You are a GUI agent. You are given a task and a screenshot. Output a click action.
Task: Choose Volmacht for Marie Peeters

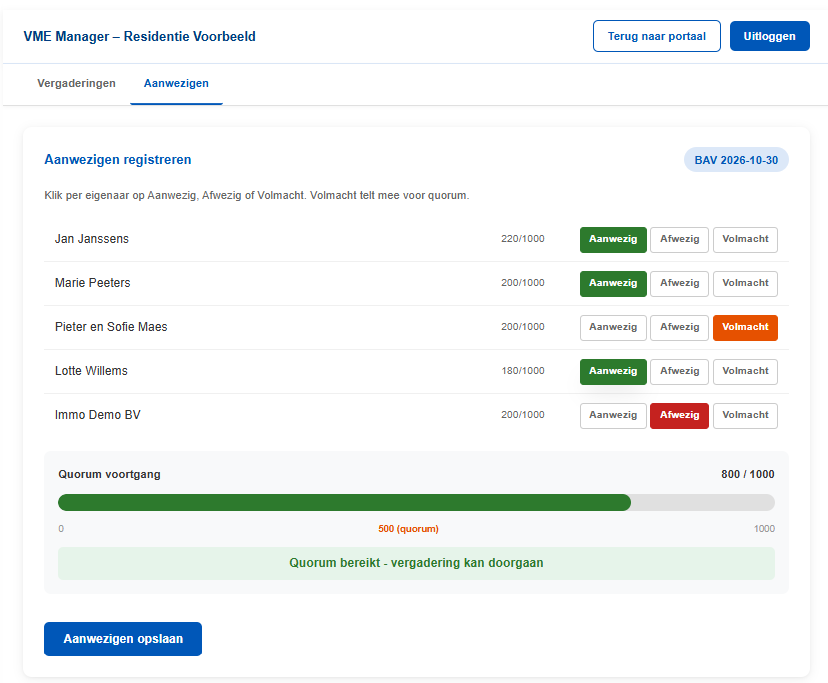[x=745, y=284]
